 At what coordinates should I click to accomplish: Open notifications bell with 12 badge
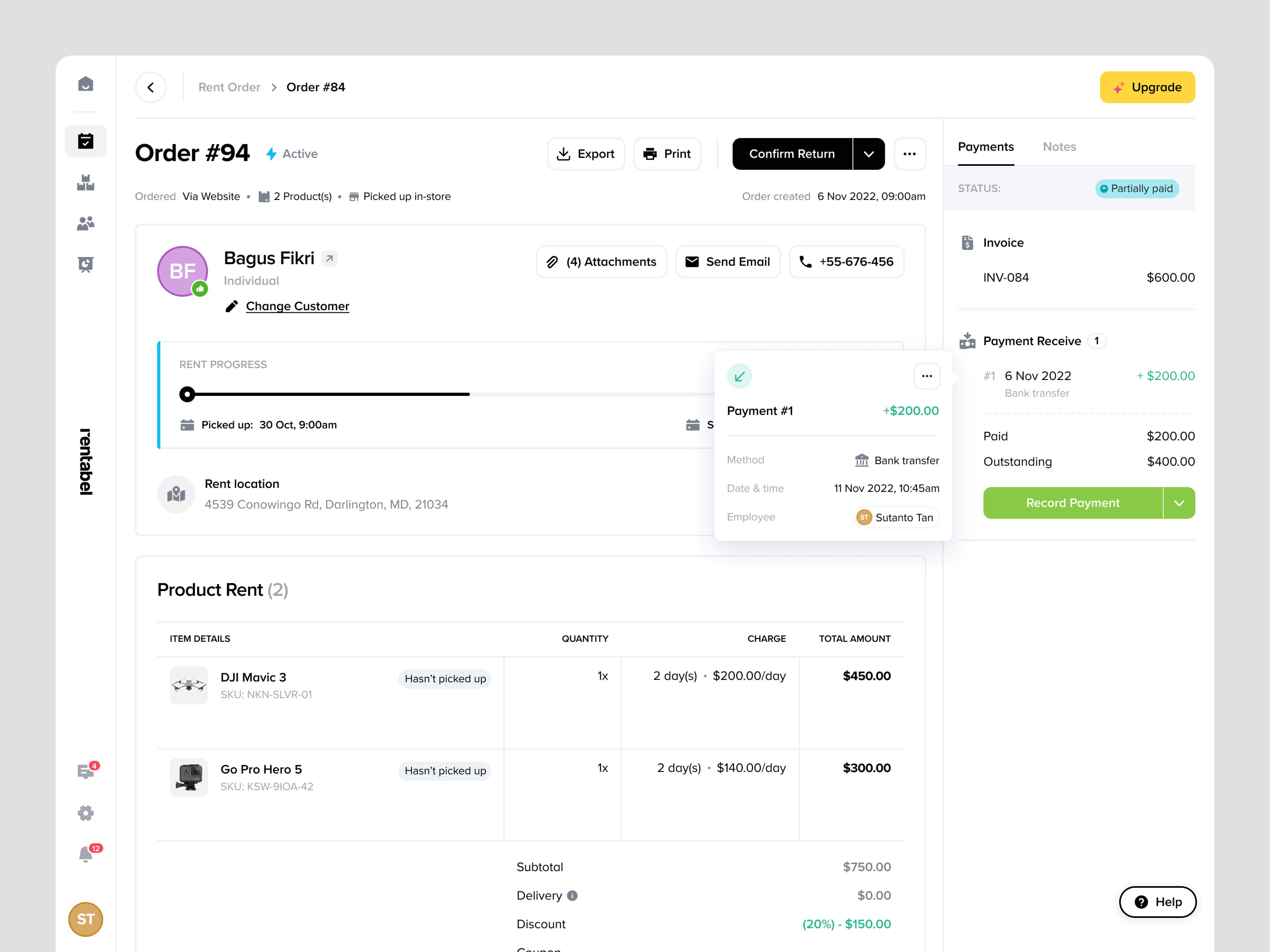(x=85, y=854)
